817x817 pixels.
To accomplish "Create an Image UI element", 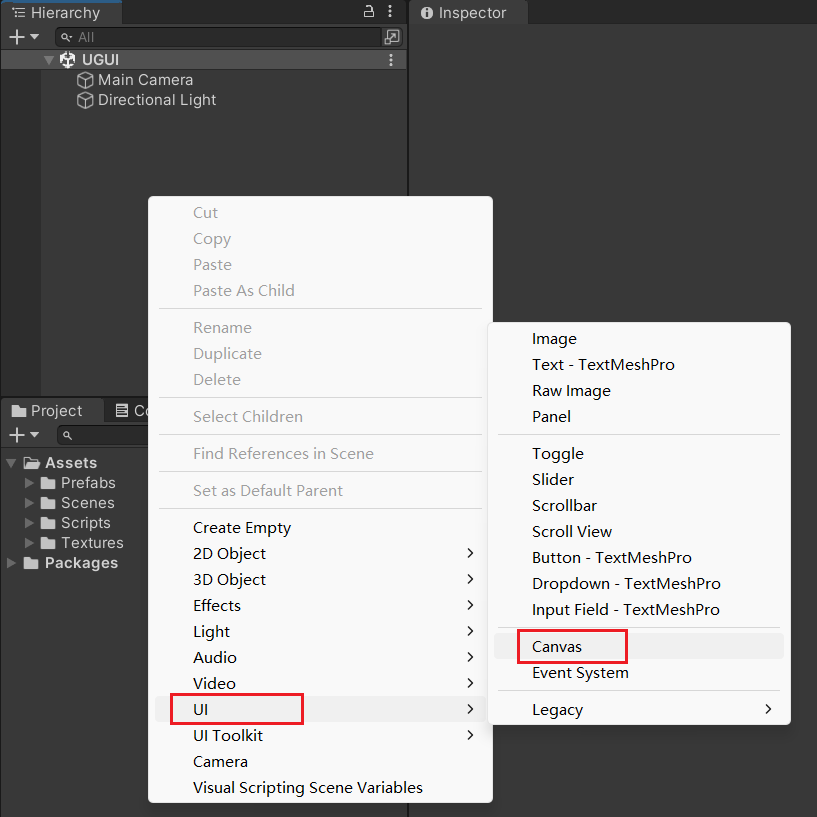I will 639,339.
